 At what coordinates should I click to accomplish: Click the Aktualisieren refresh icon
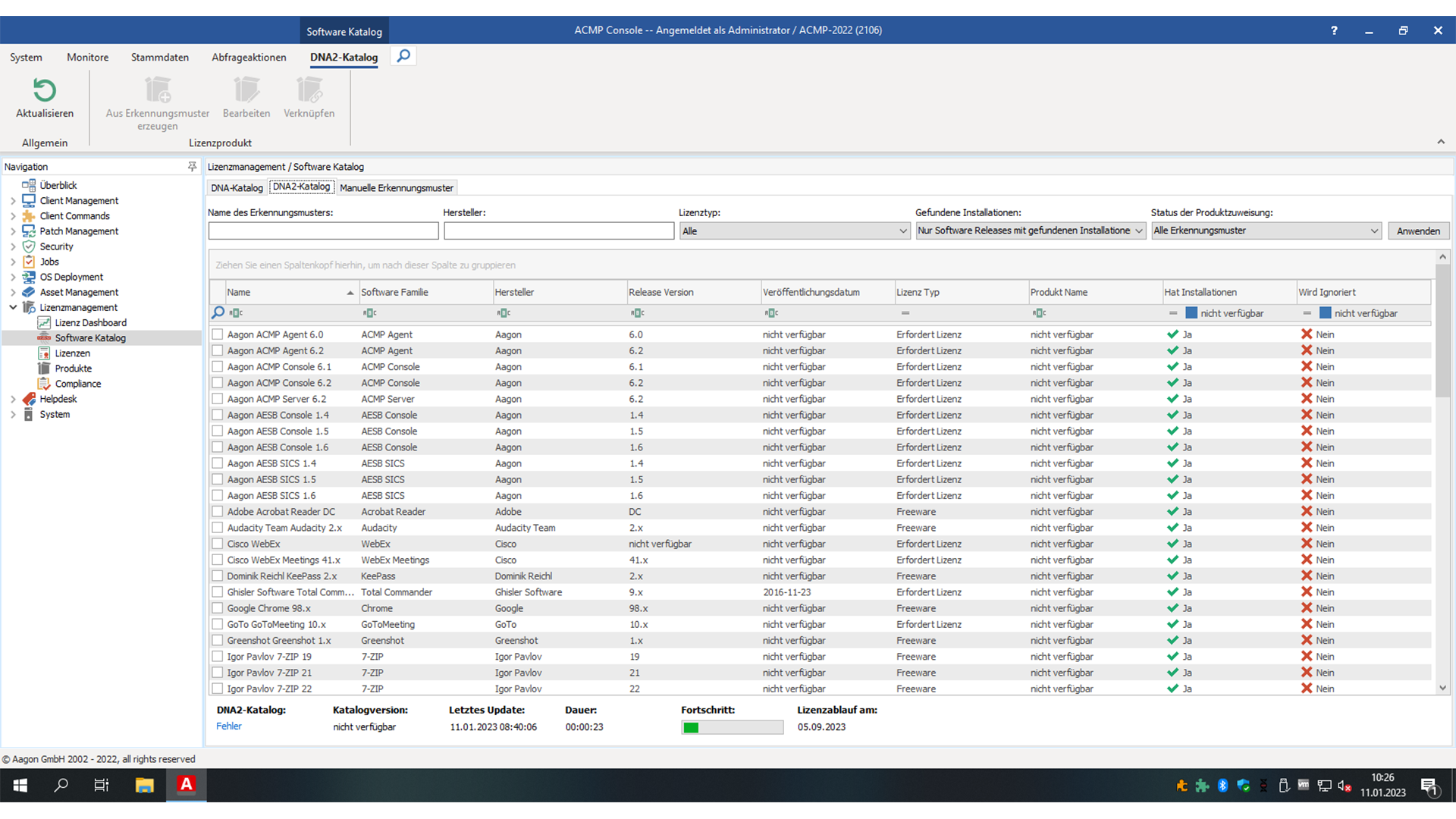45,90
